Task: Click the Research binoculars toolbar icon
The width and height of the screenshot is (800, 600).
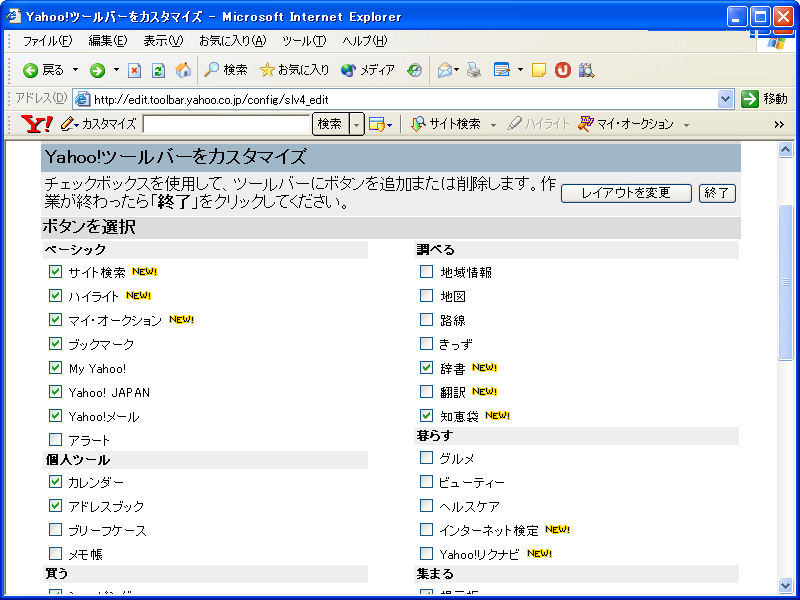Action: (x=586, y=70)
